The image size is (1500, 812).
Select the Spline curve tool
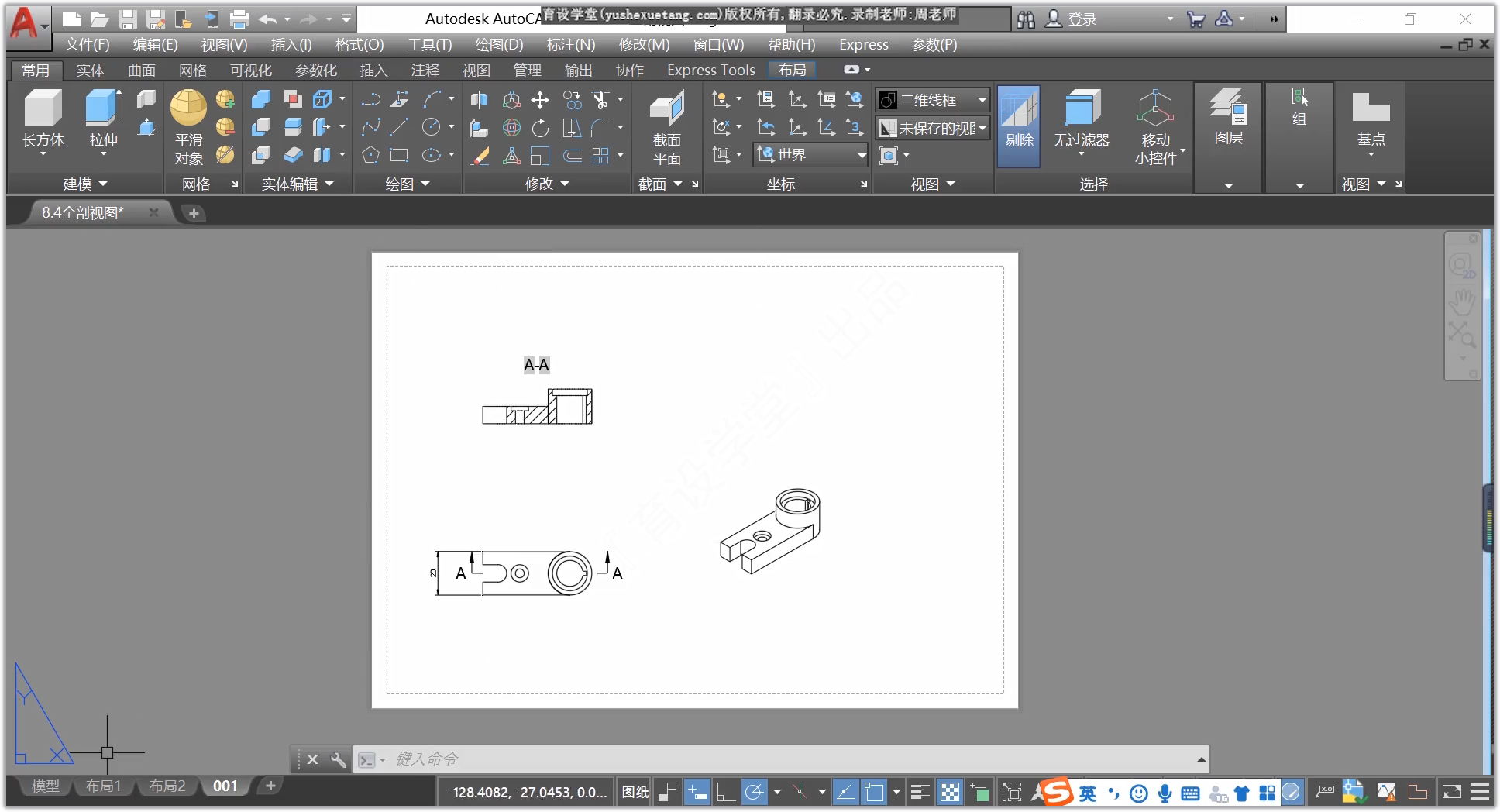tap(370, 128)
